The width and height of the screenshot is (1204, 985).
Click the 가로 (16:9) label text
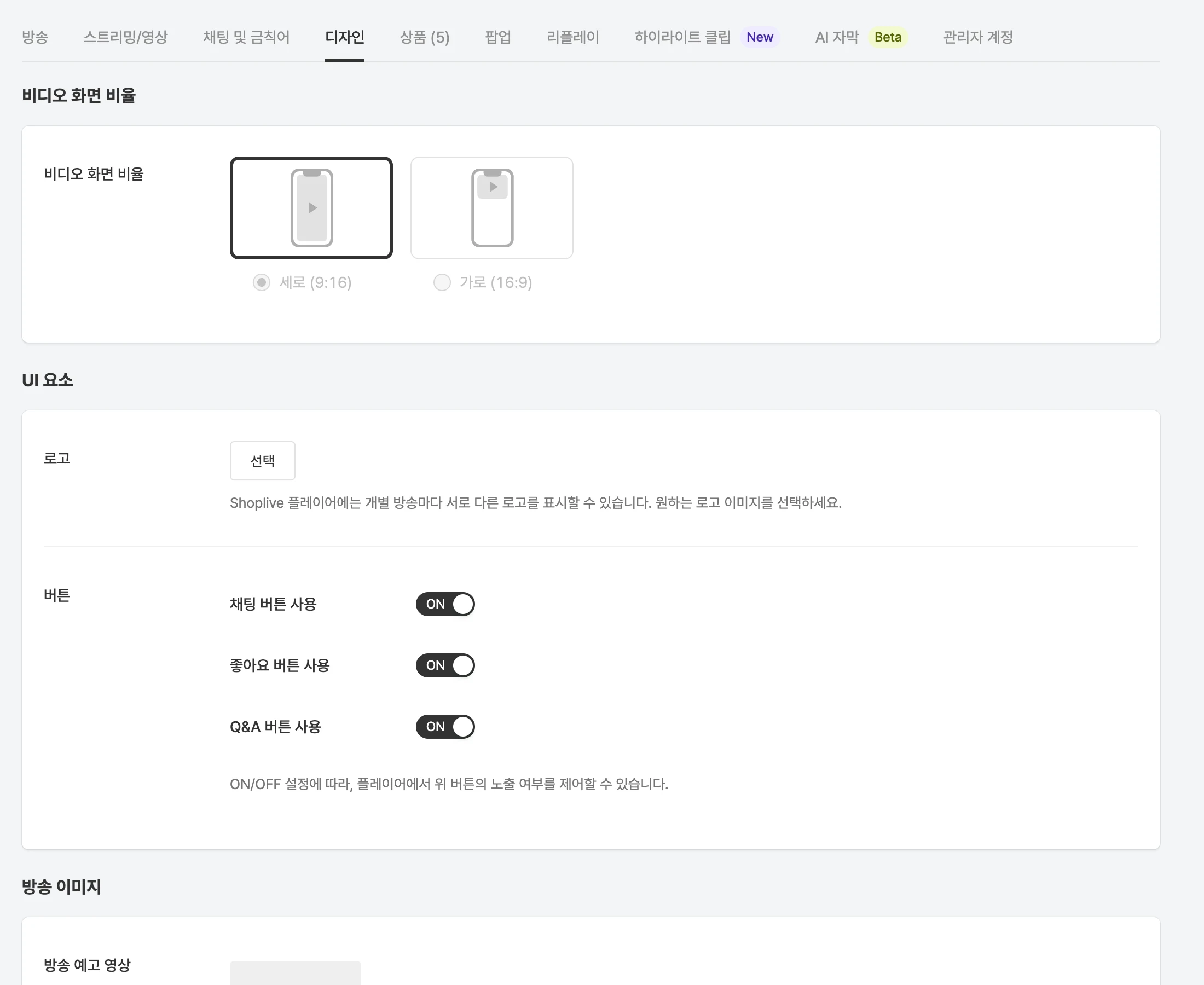pos(496,282)
